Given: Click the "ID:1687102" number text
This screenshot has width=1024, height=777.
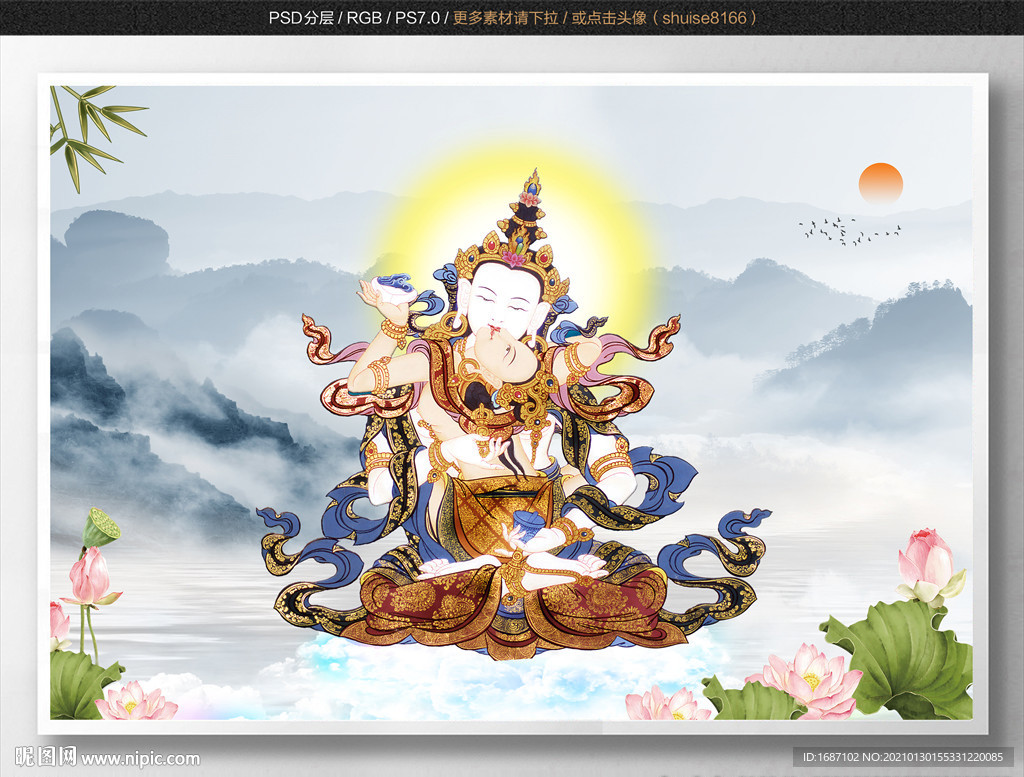Looking at the screenshot, I should tap(830, 757).
